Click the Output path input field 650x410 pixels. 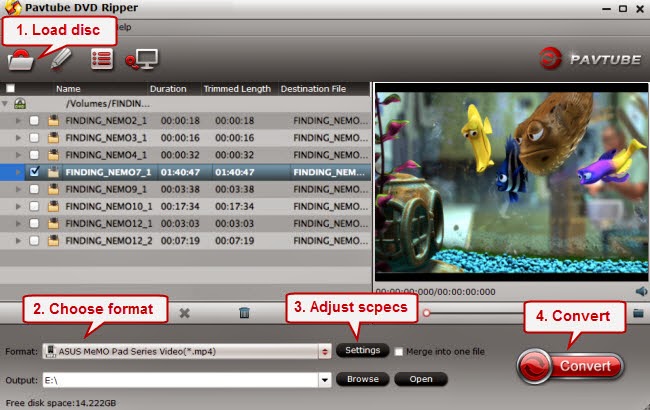click(181, 380)
